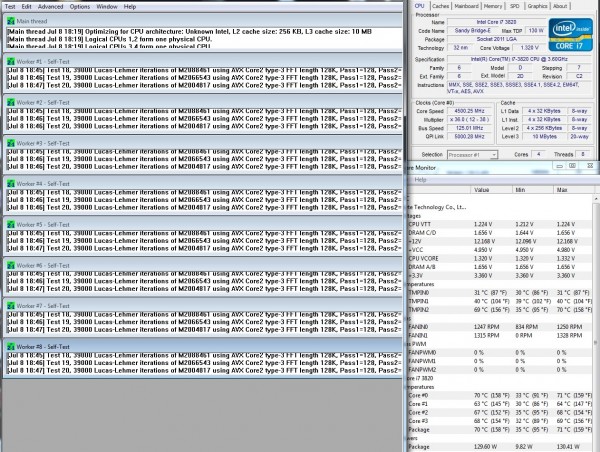Viewport: 600px width, 452px height.
Task: Maximize the hardware monitor window
Action: (572, 166)
